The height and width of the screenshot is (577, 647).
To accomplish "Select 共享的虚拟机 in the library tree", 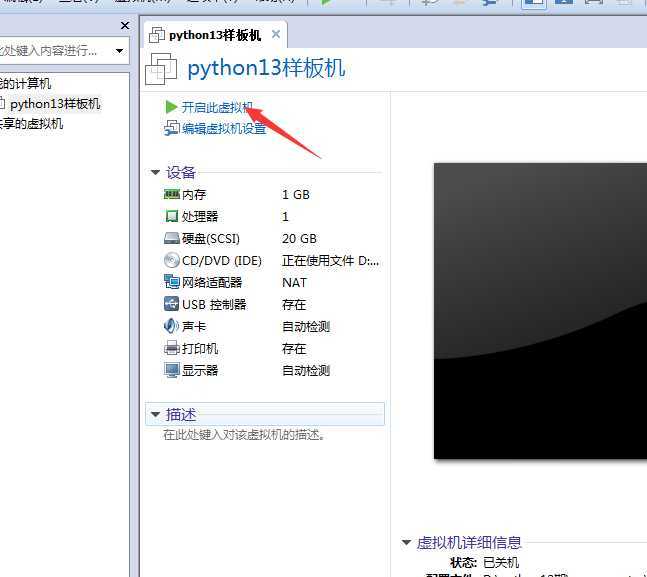I will [x=31, y=123].
